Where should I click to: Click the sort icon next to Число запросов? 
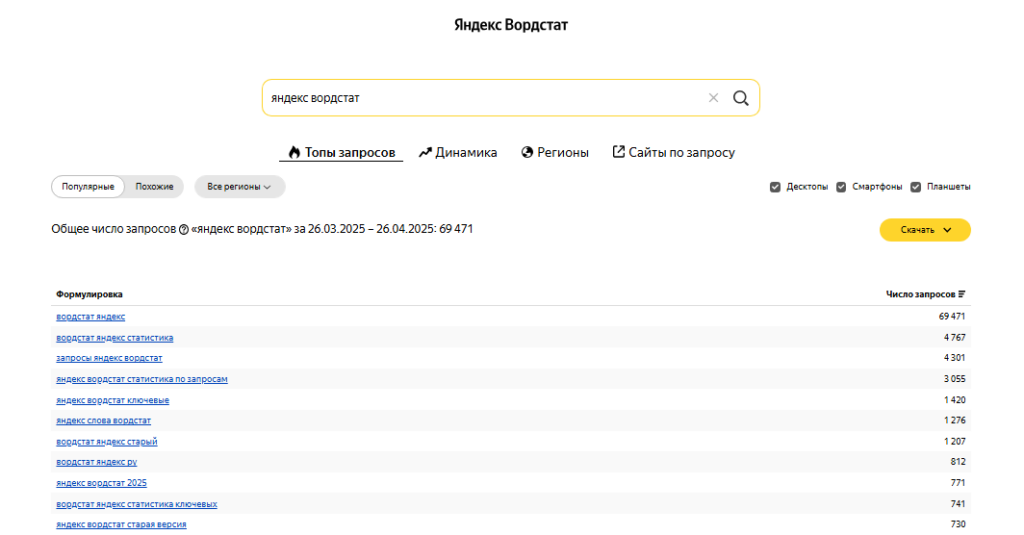961,294
